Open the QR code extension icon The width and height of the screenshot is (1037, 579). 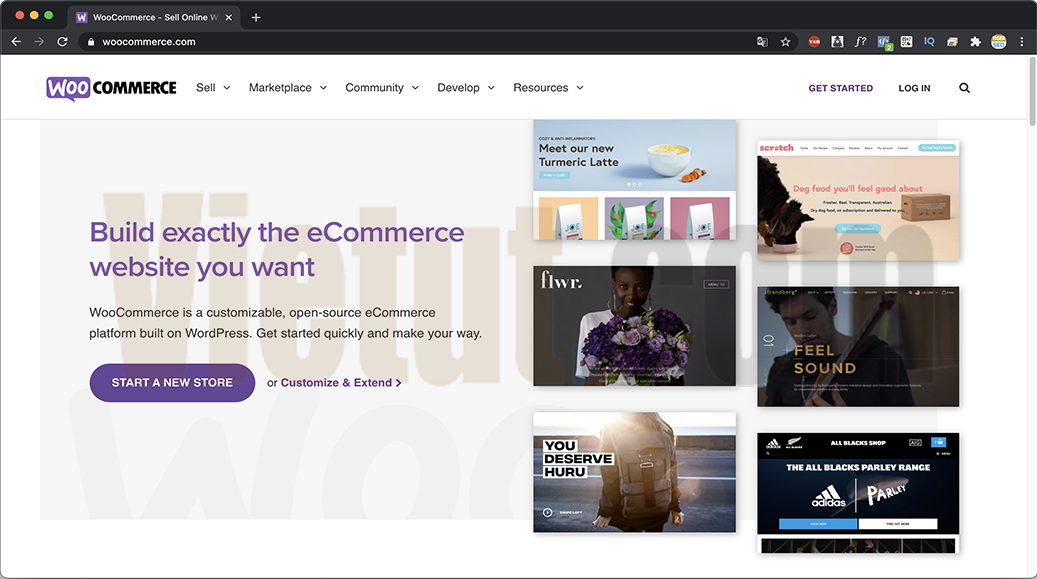point(906,42)
